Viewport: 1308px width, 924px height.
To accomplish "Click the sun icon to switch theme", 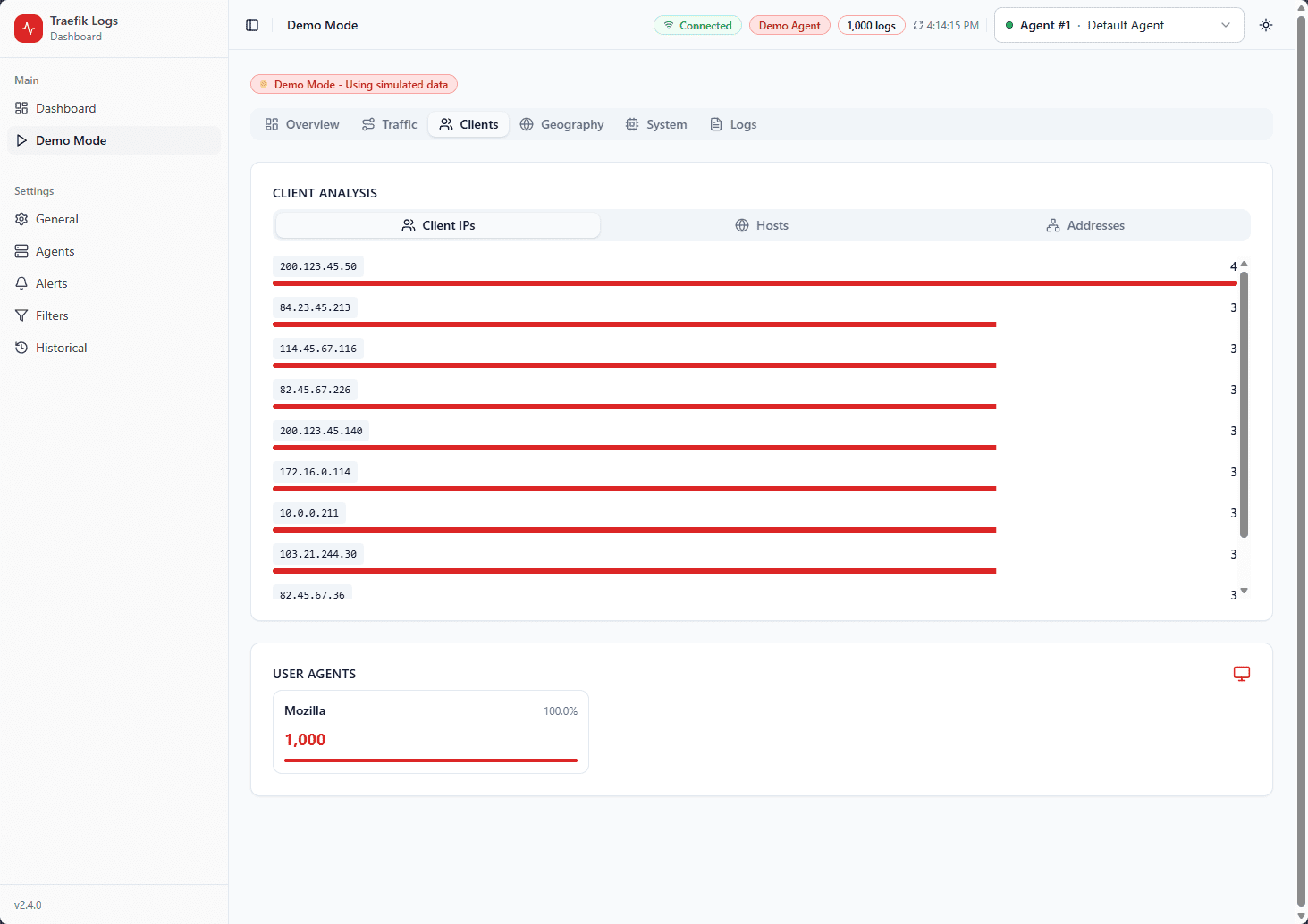I will pyautogui.click(x=1265, y=25).
